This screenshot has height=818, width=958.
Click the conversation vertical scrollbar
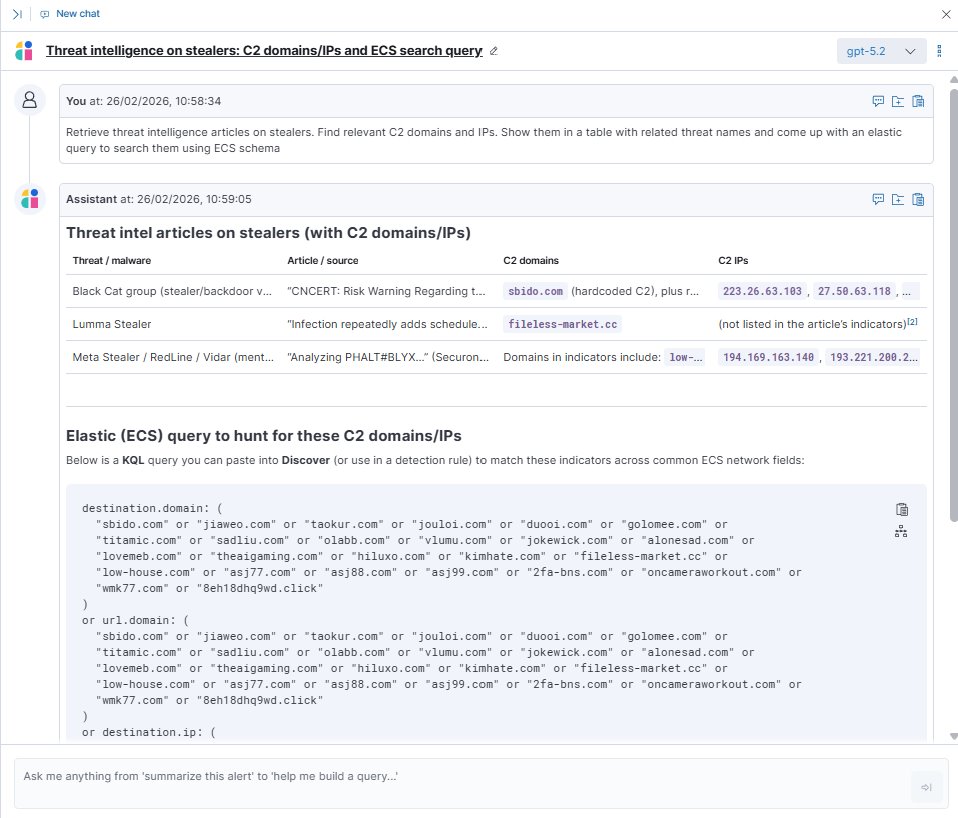pos(951,400)
